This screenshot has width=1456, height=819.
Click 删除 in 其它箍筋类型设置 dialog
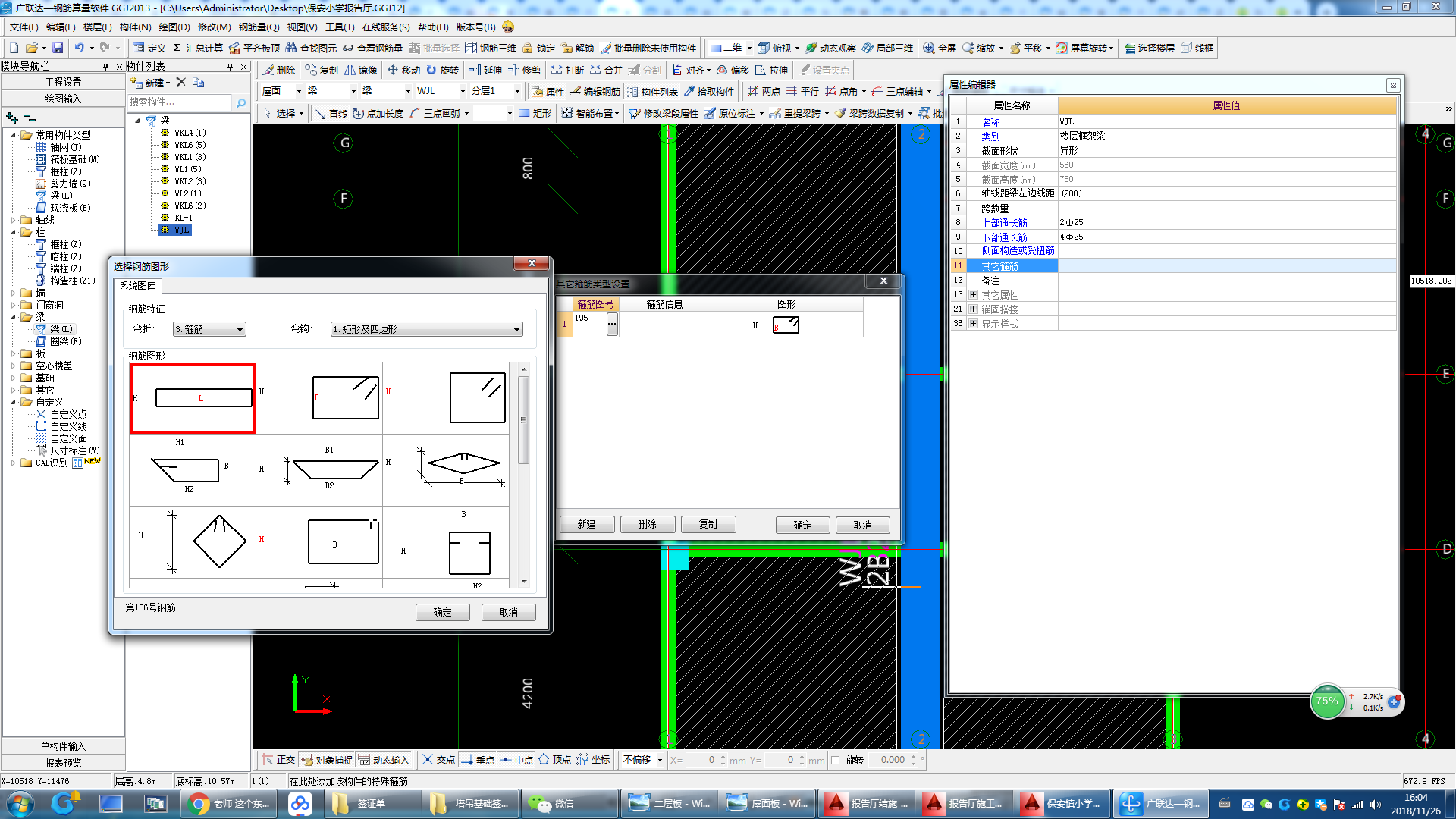pyautogui.click(x=648, y=524)
